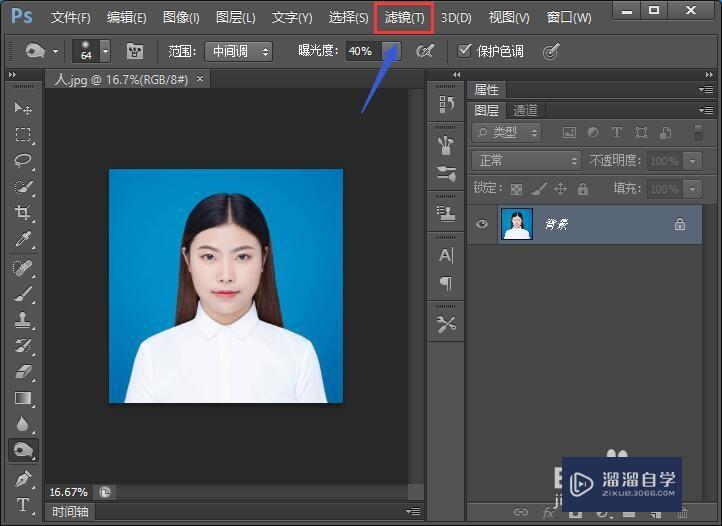Open the 曝光度 slider dropdown

point(392,51)
